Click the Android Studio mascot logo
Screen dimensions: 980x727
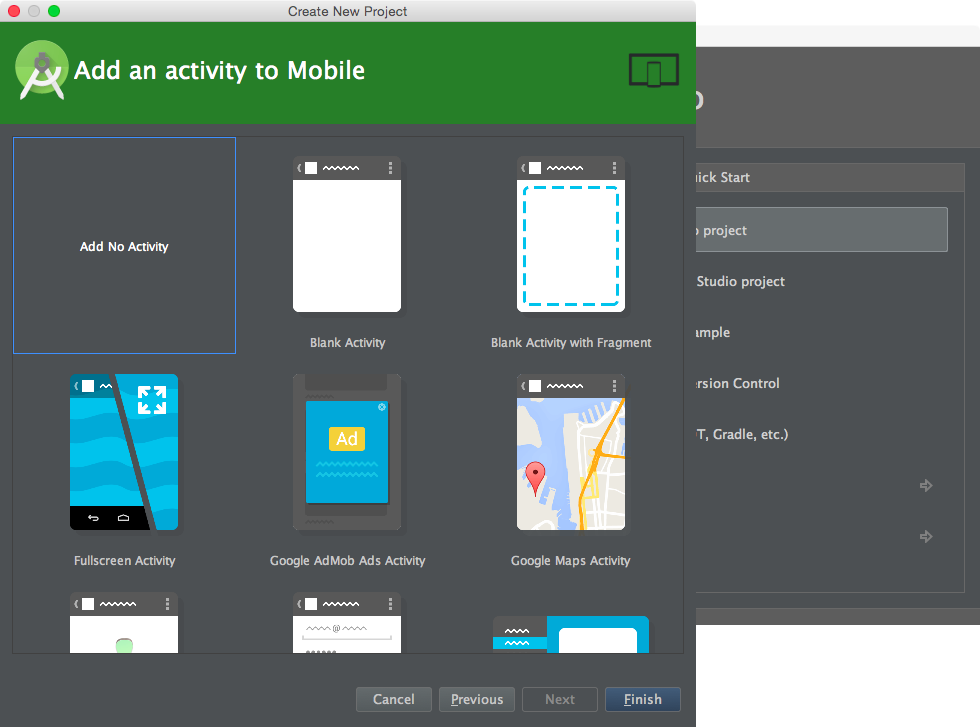[41, 71]
